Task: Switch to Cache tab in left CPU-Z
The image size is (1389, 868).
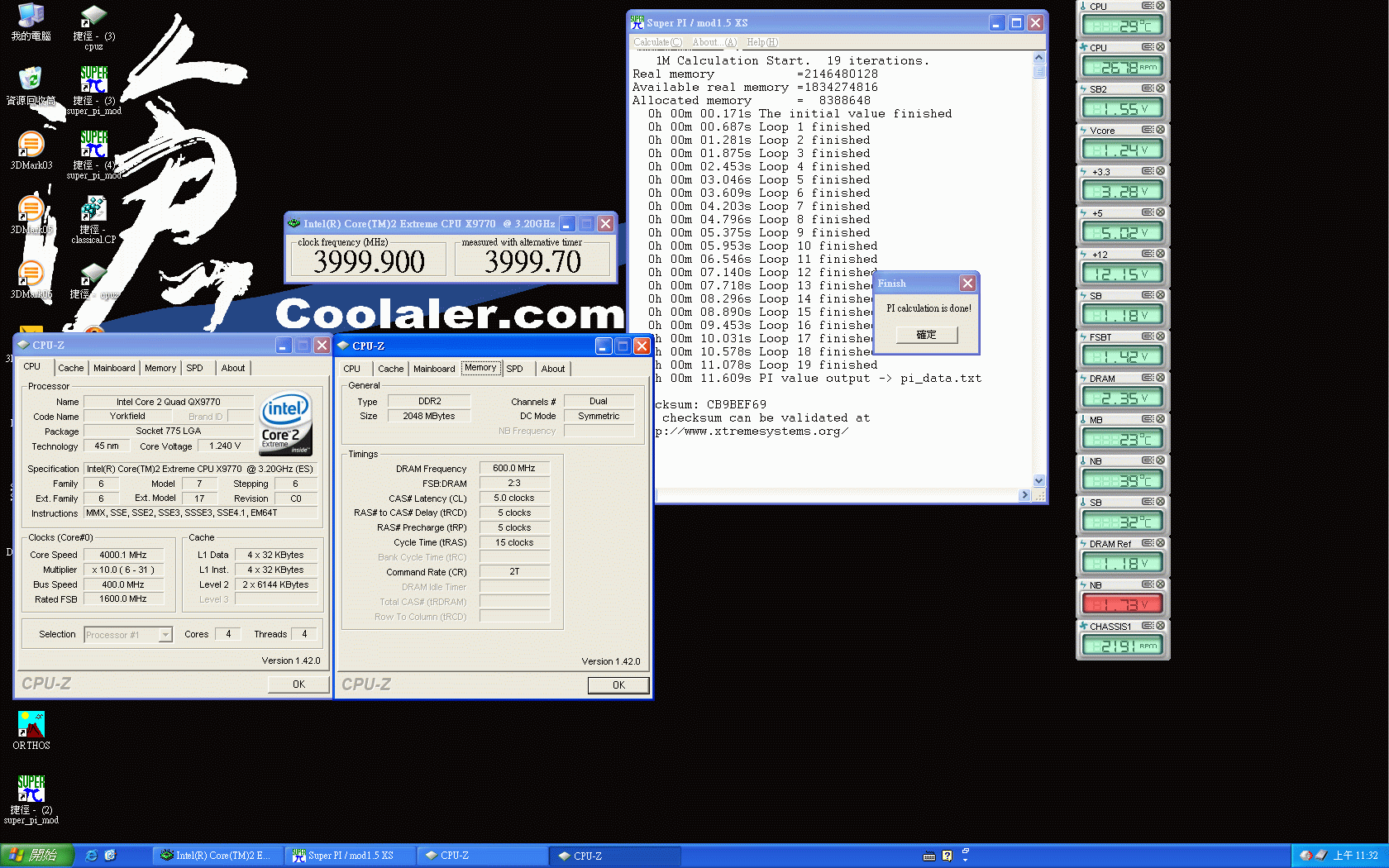Action: point(70,369)
